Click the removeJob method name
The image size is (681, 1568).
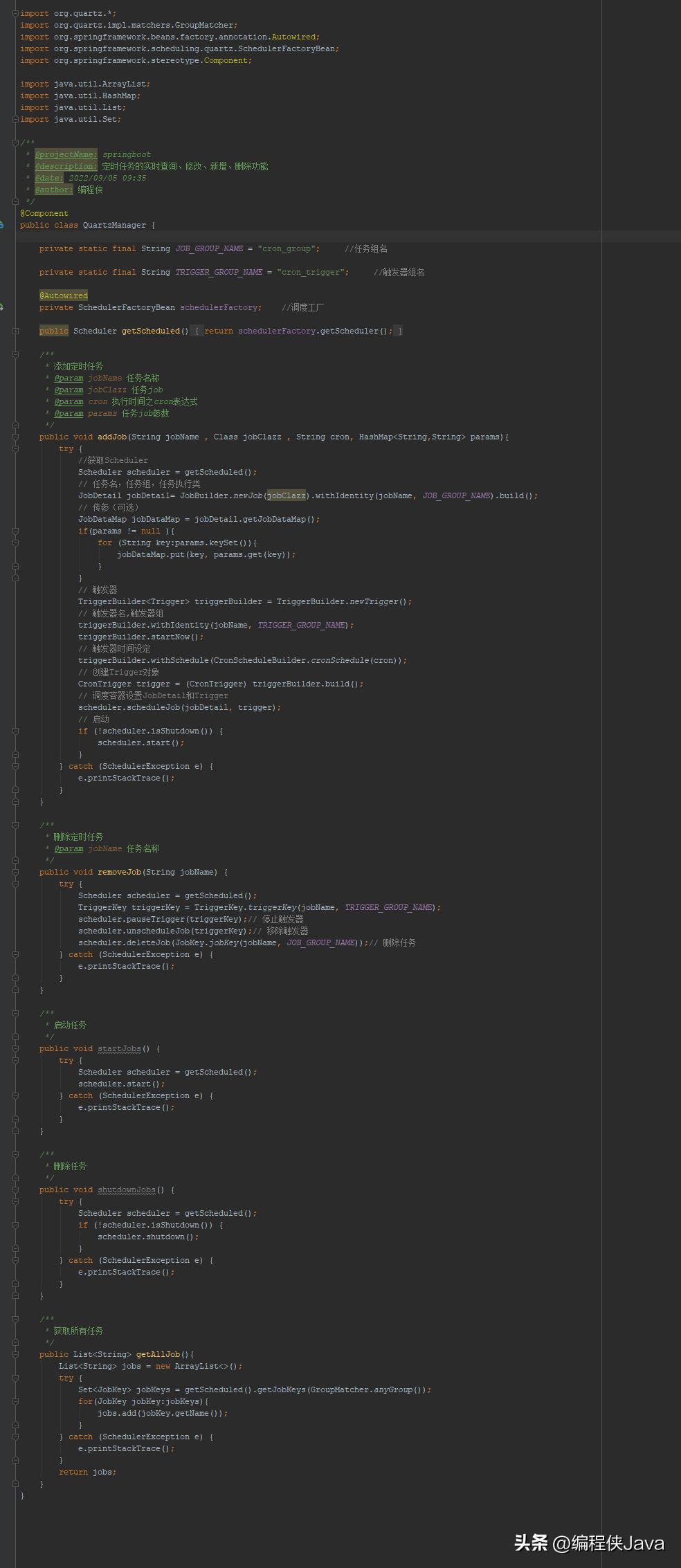(x=120, y=872)
